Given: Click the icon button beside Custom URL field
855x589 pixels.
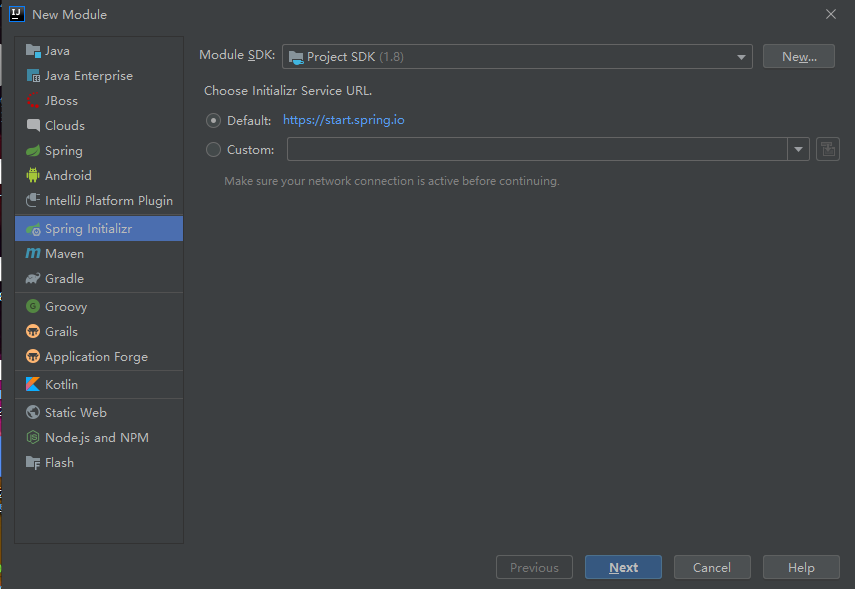Looking at the screenshot, I should tap(828, 149).
